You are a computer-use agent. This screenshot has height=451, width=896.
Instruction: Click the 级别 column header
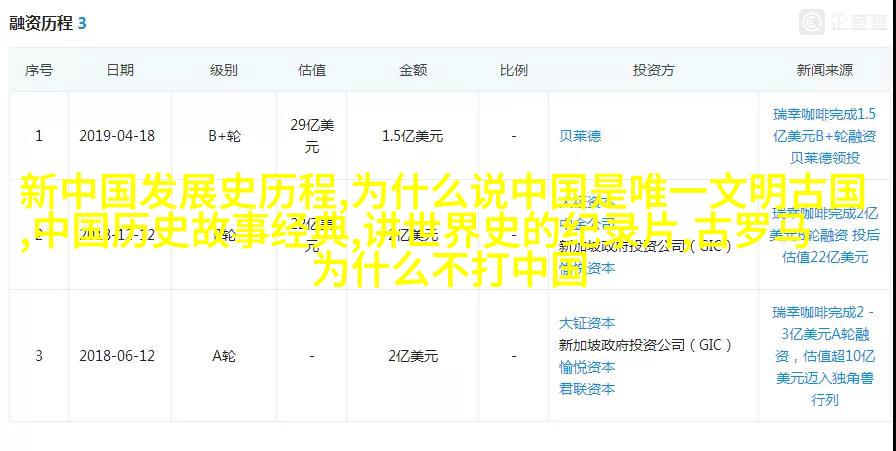coord(223,70)
